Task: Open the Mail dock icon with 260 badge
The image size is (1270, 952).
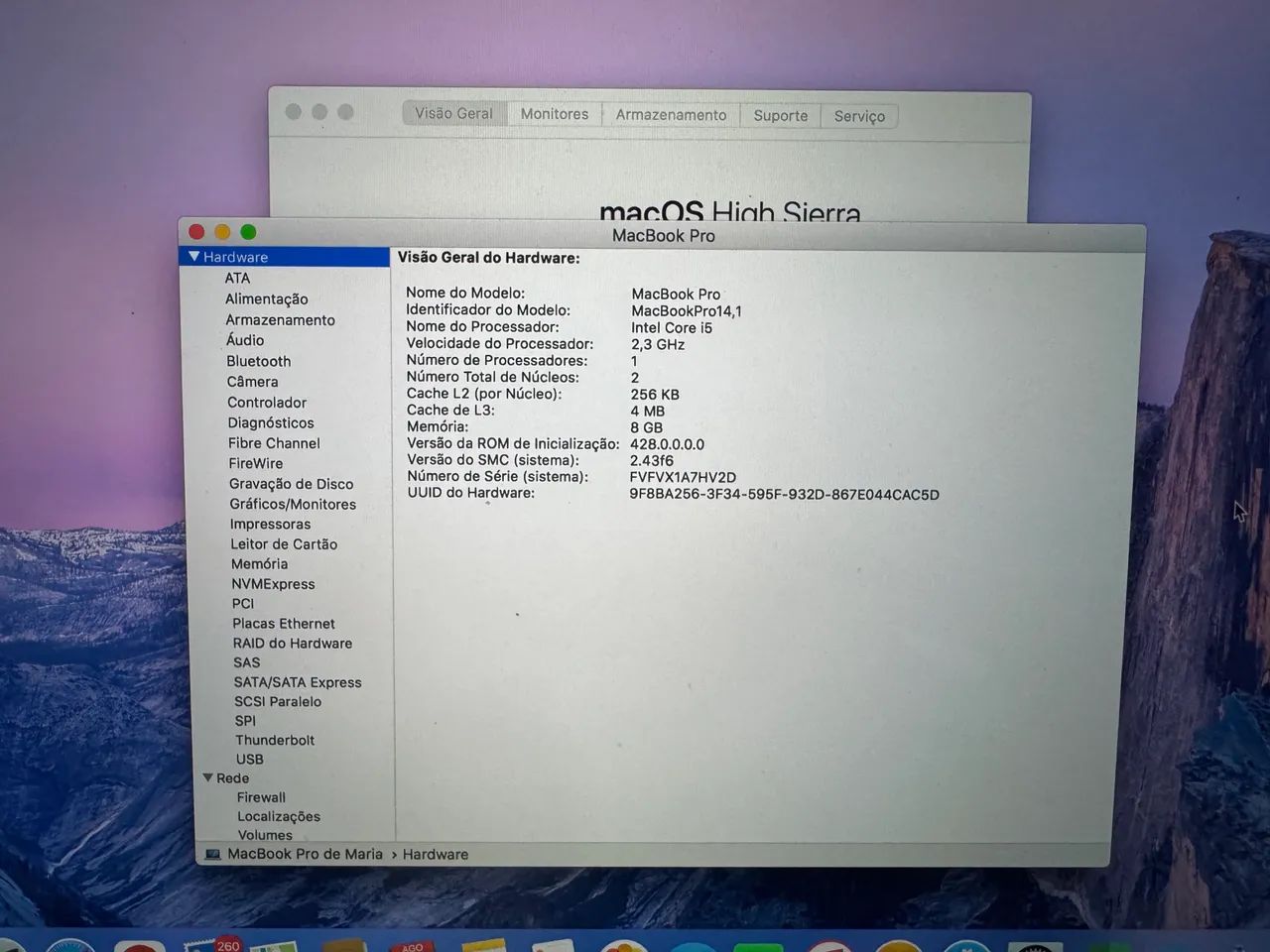Action: [212, 944]
